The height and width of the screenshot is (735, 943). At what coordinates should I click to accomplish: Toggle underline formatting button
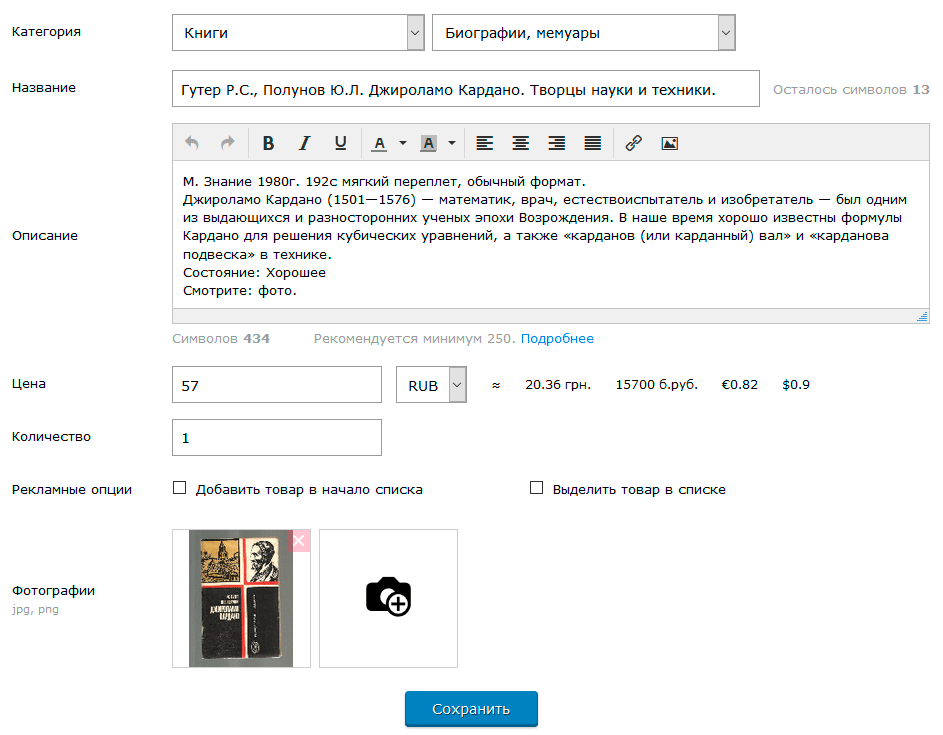pos(341,143)
